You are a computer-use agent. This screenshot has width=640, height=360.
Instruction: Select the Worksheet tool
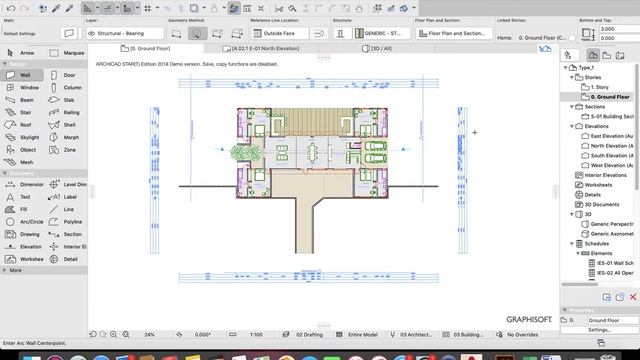24,259
